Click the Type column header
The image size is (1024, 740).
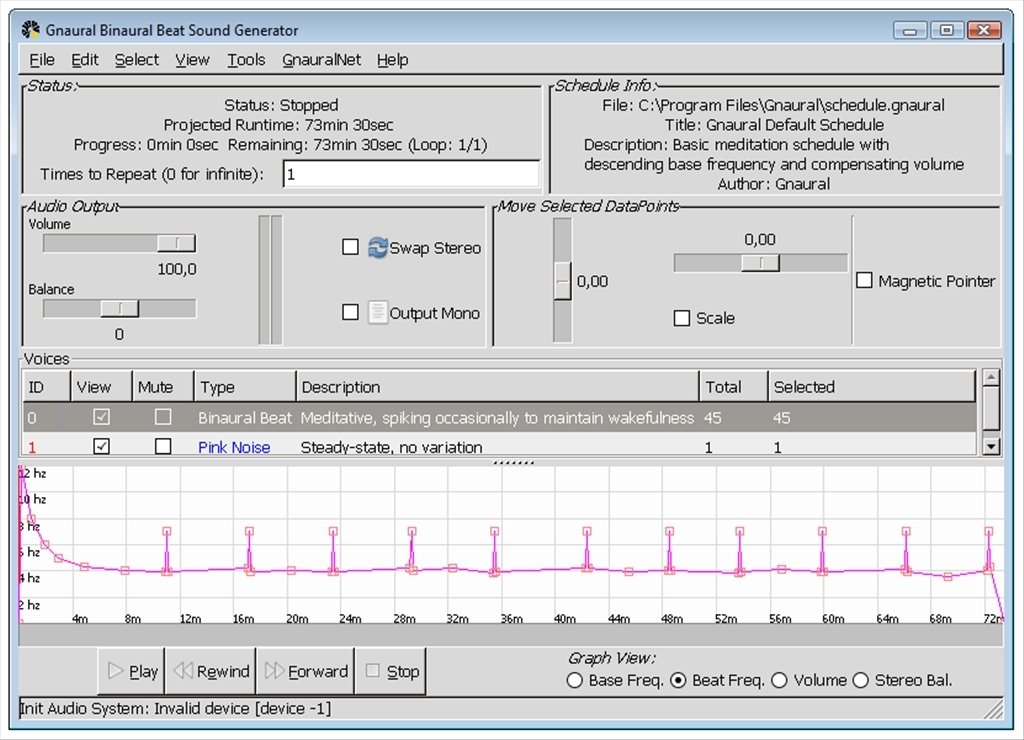pos(245,387)
